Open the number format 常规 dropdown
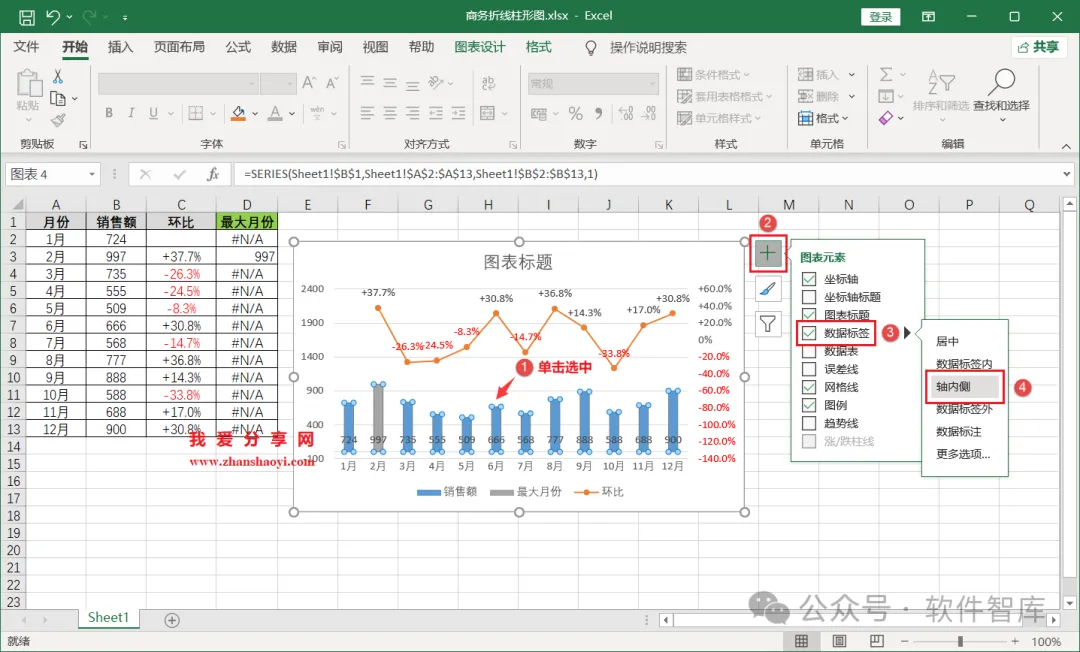The width and height of the screenshot is (1080, 652). [x=652, y=83]
